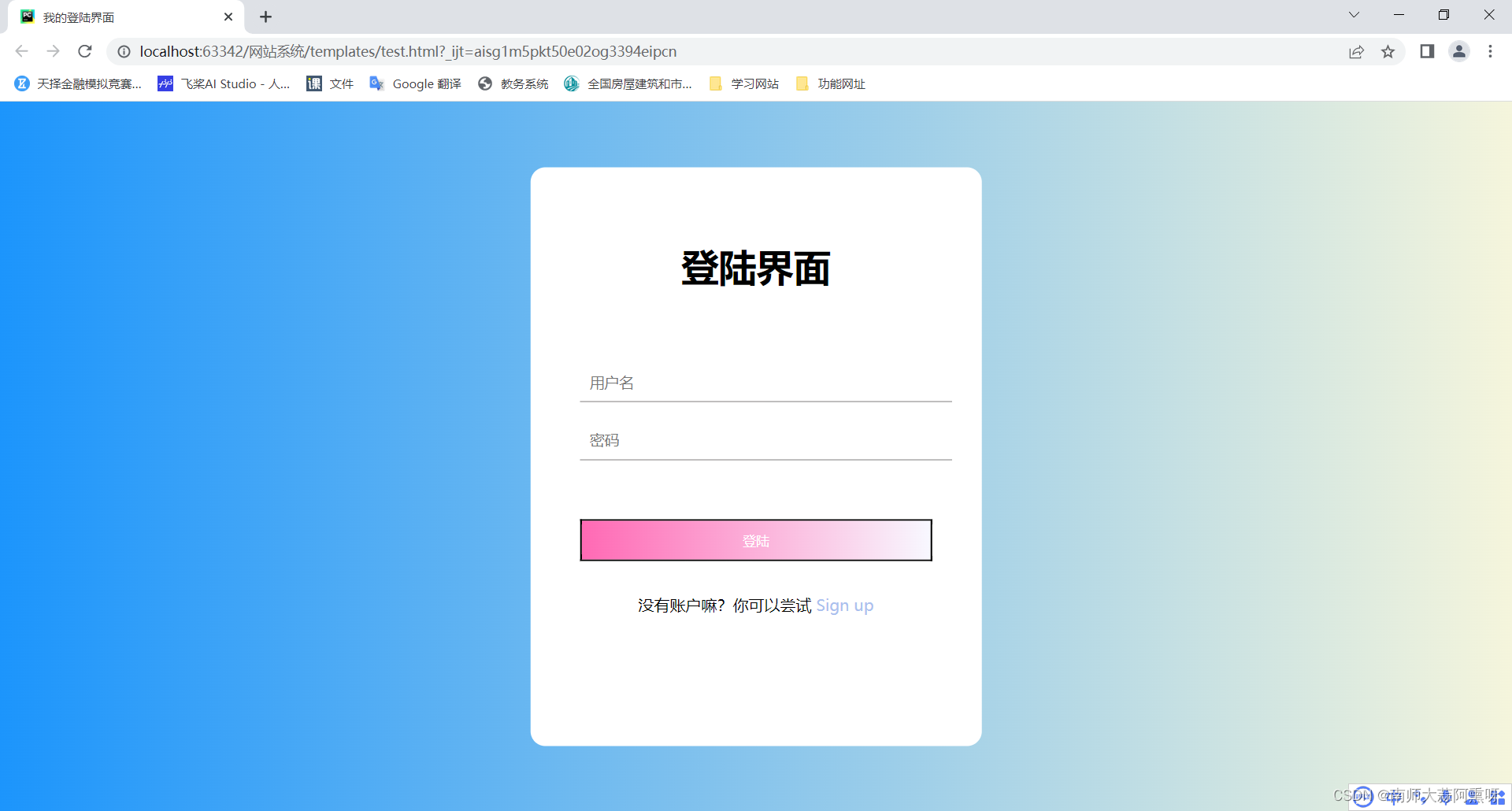Viewport: 1512px width, 811px height.
Task: Open the Chrome three-dot menu
Action: 1491,51
